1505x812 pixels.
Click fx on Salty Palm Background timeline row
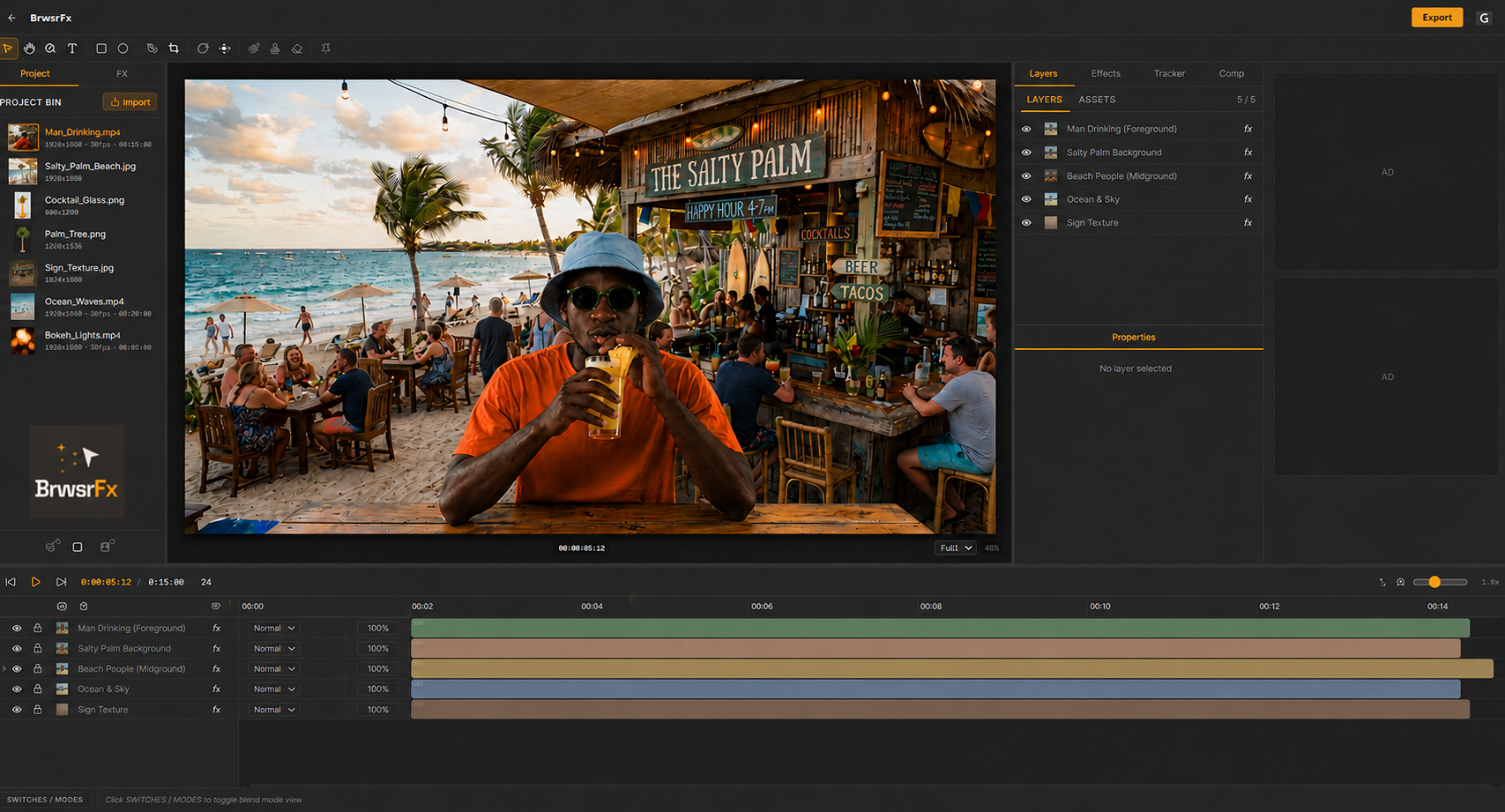click(216, 649)
